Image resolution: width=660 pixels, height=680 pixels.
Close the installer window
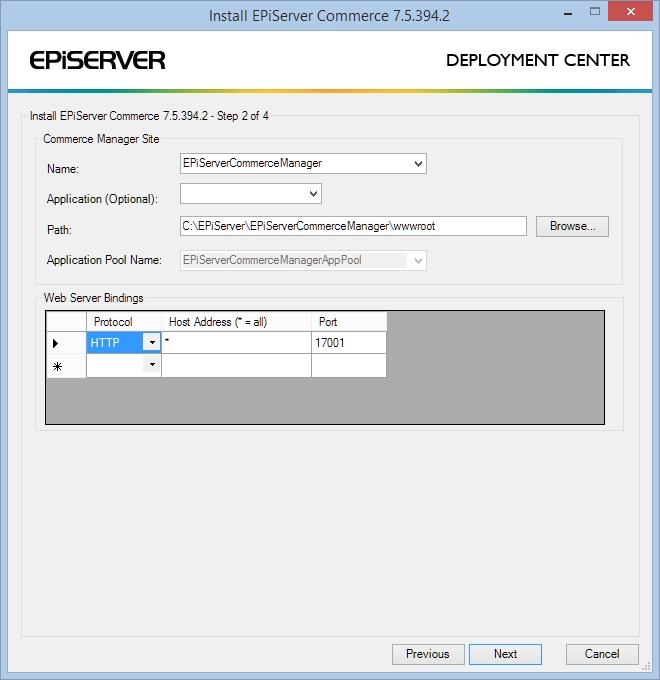coord(630,12)
